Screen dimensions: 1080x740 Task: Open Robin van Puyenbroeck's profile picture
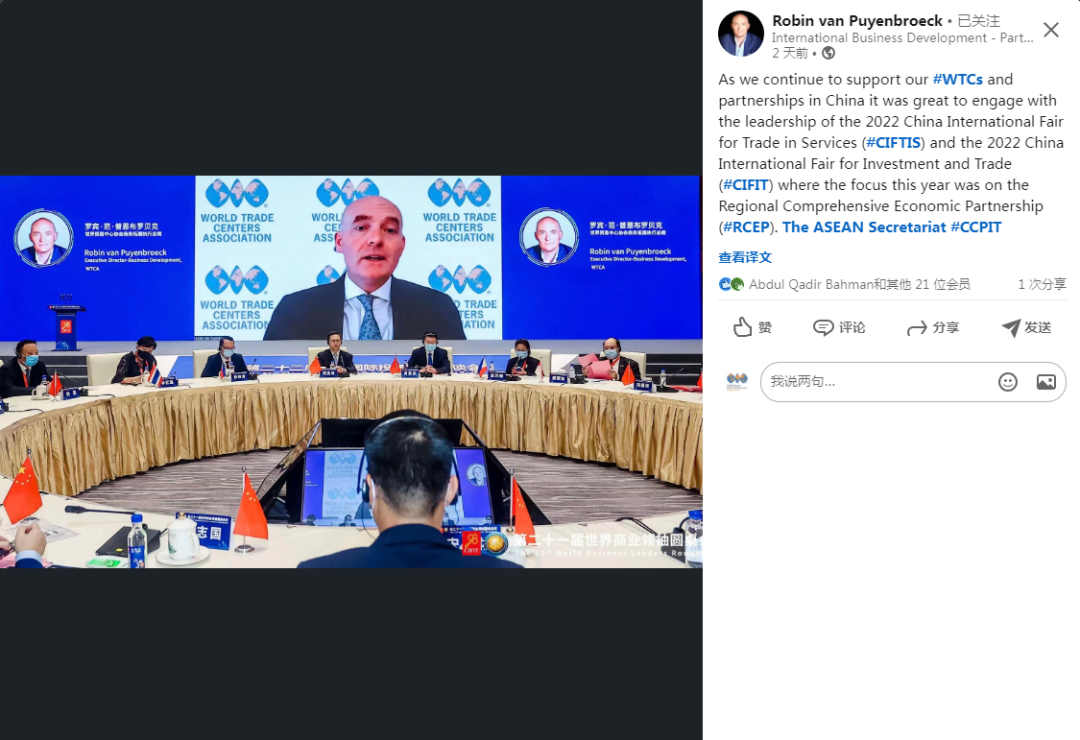[x=740, y=33]
